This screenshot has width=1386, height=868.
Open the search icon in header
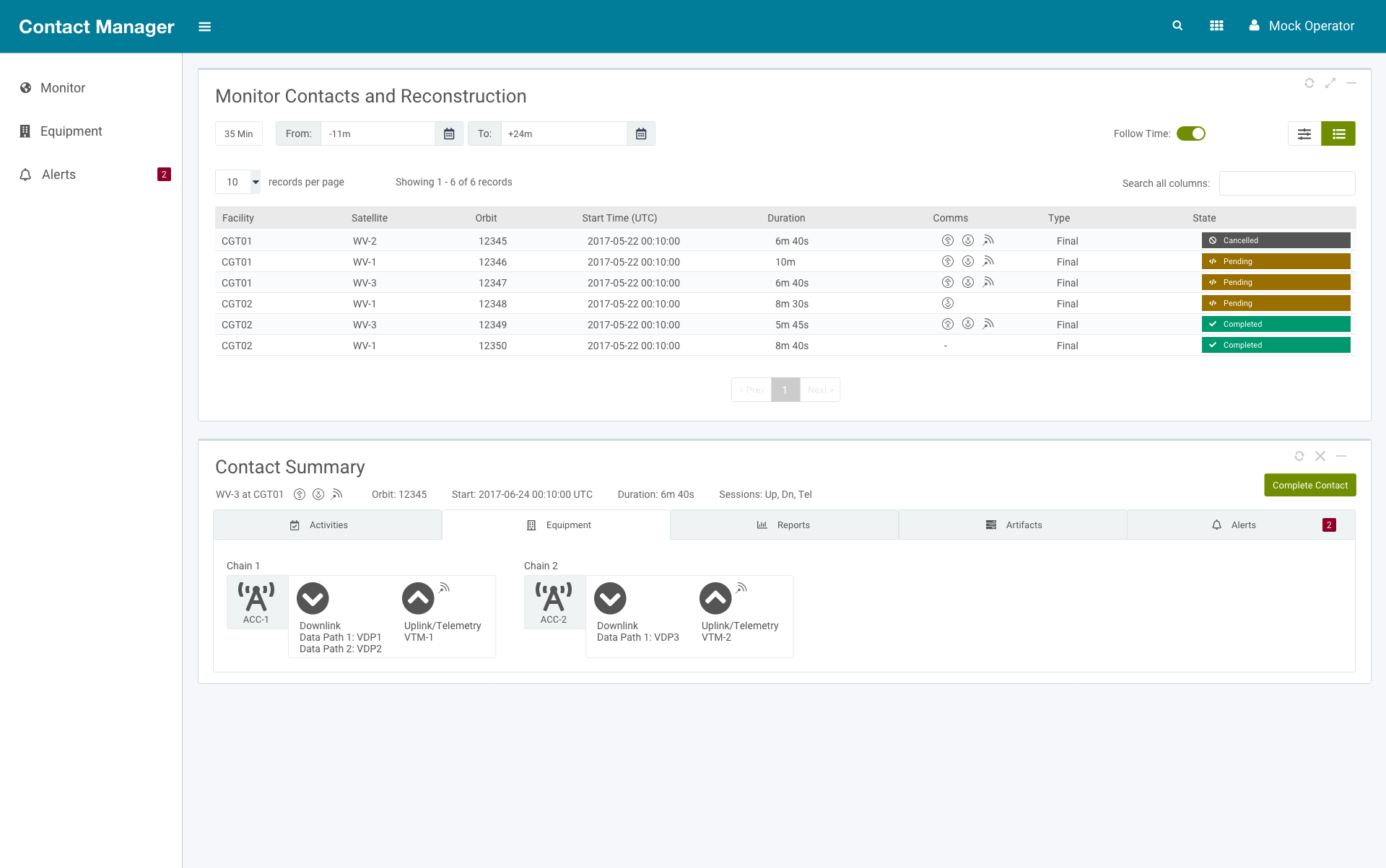tap(1177, 26)
